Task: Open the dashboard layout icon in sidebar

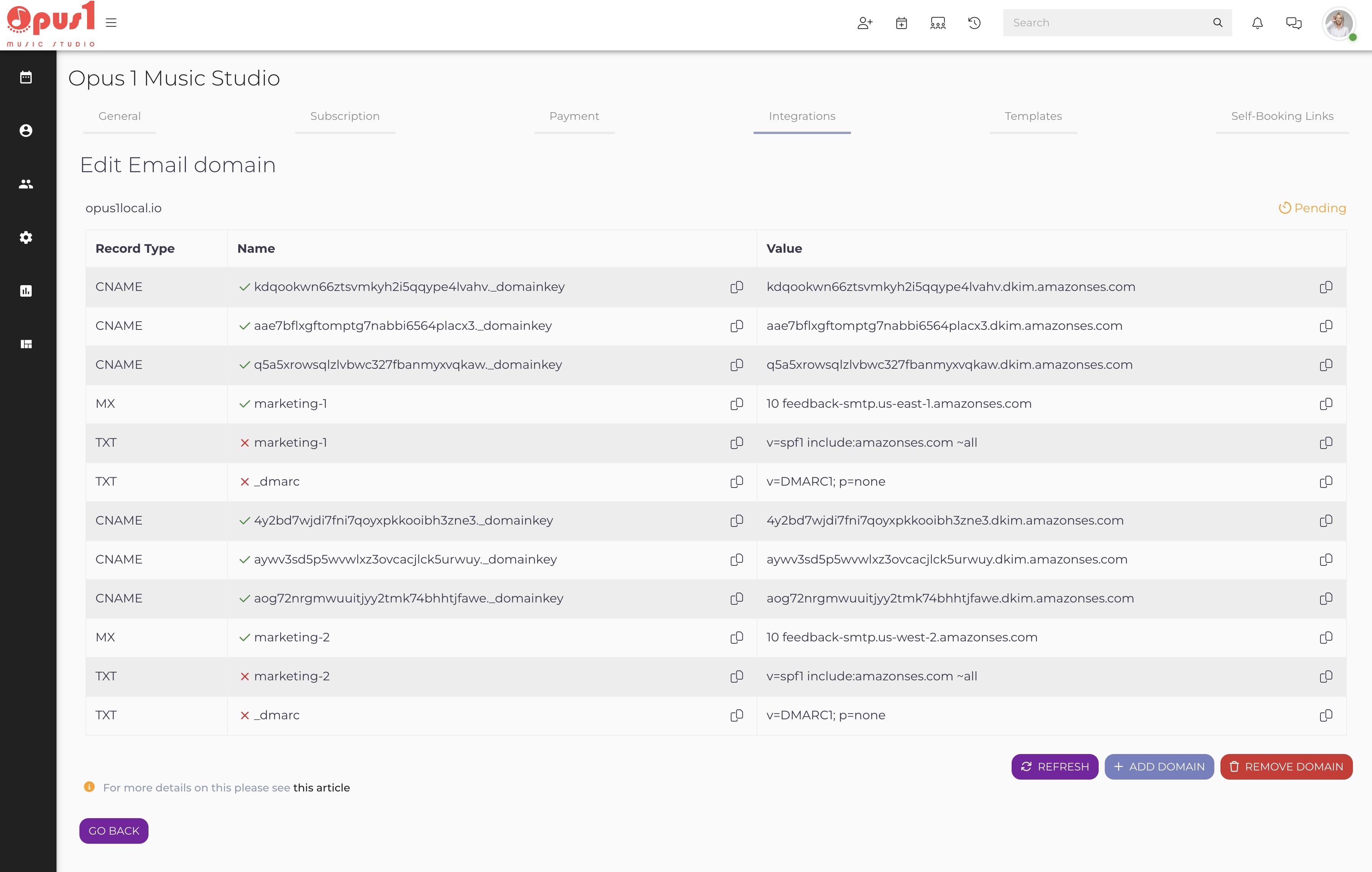Action: [26, 344]
